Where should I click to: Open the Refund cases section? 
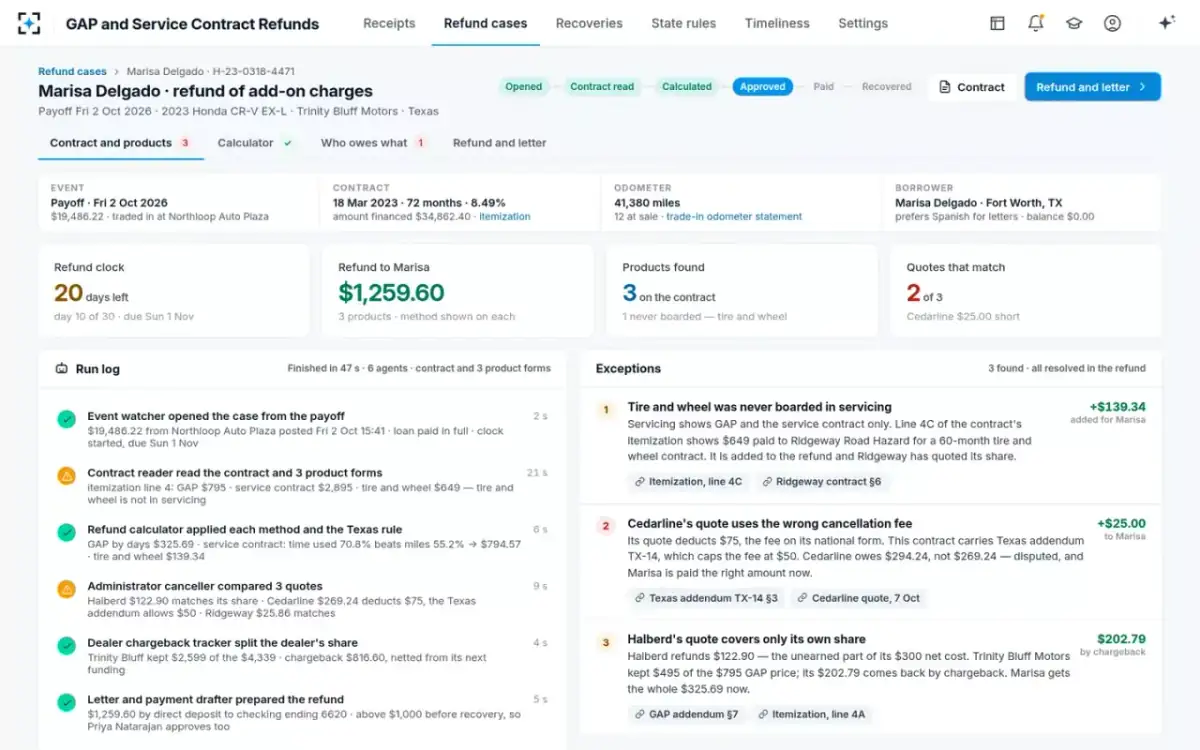[x=485, y=23]
